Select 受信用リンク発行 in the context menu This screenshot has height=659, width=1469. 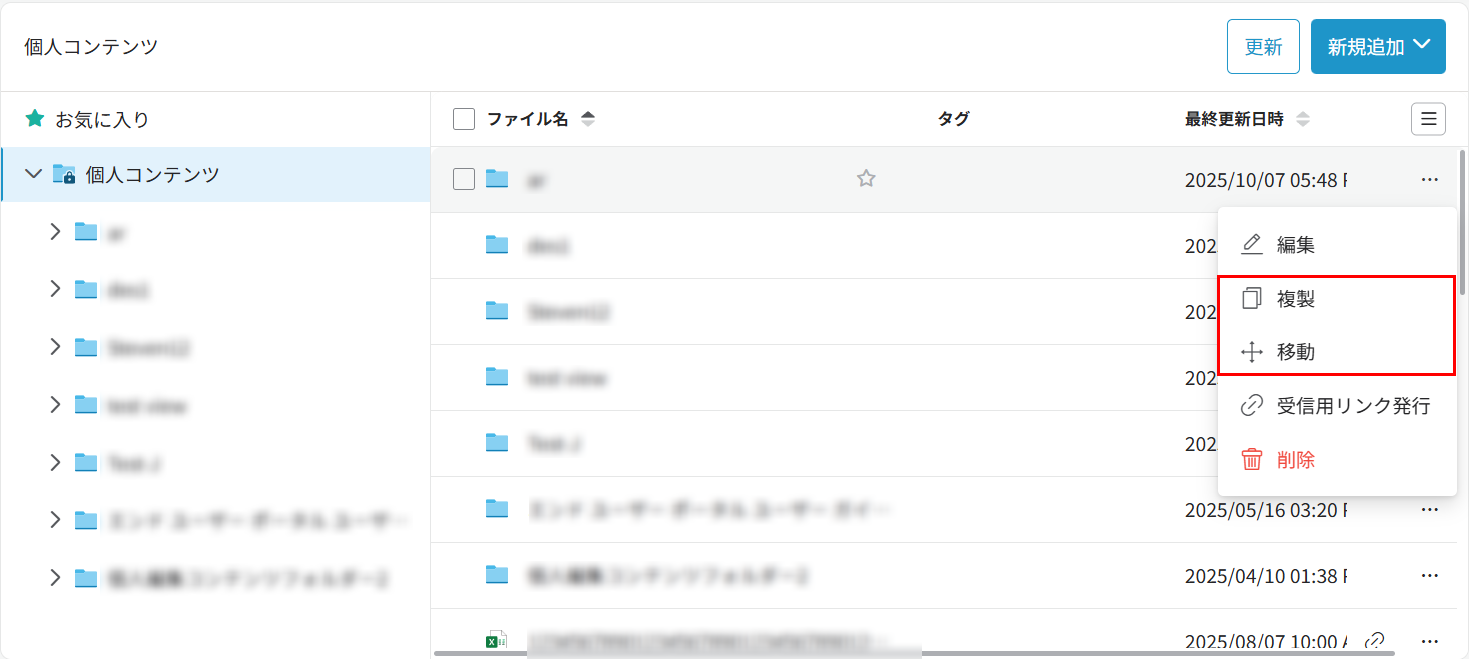1337,406
